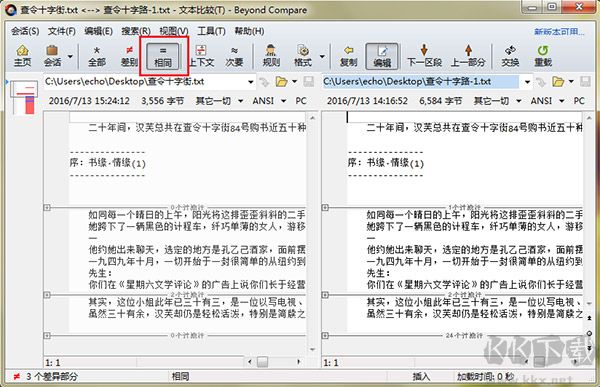Click the left open-file folder icon
600x387 pixels.
282,82
